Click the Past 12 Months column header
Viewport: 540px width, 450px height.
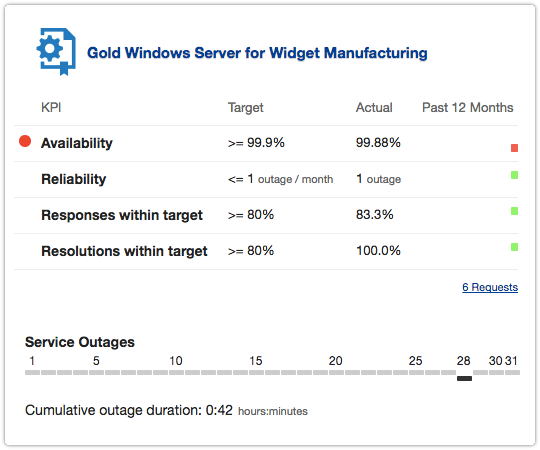tap(468, 107)
